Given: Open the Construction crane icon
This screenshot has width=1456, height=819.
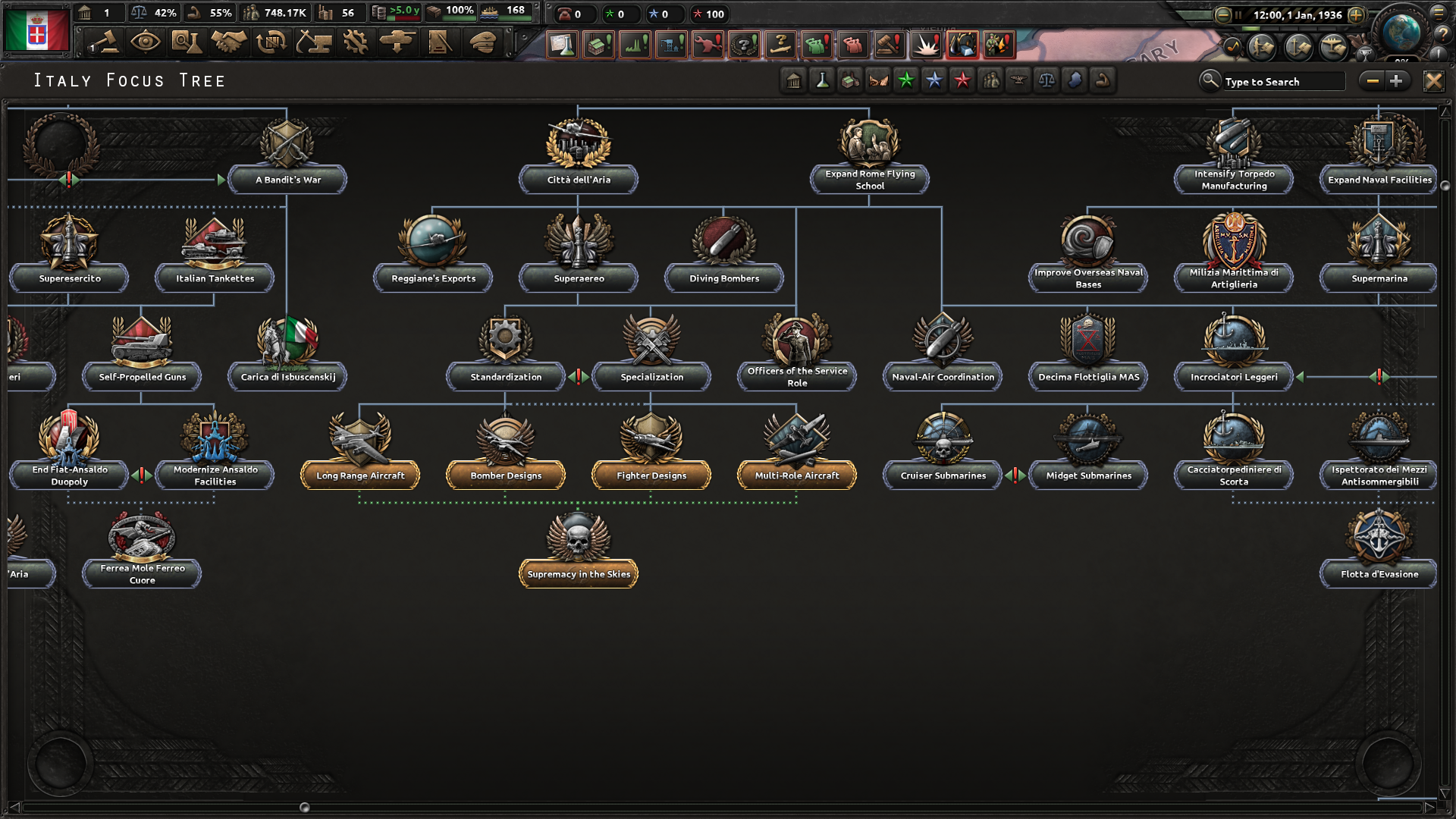Looking at the screenshot, I should [313, 42].
